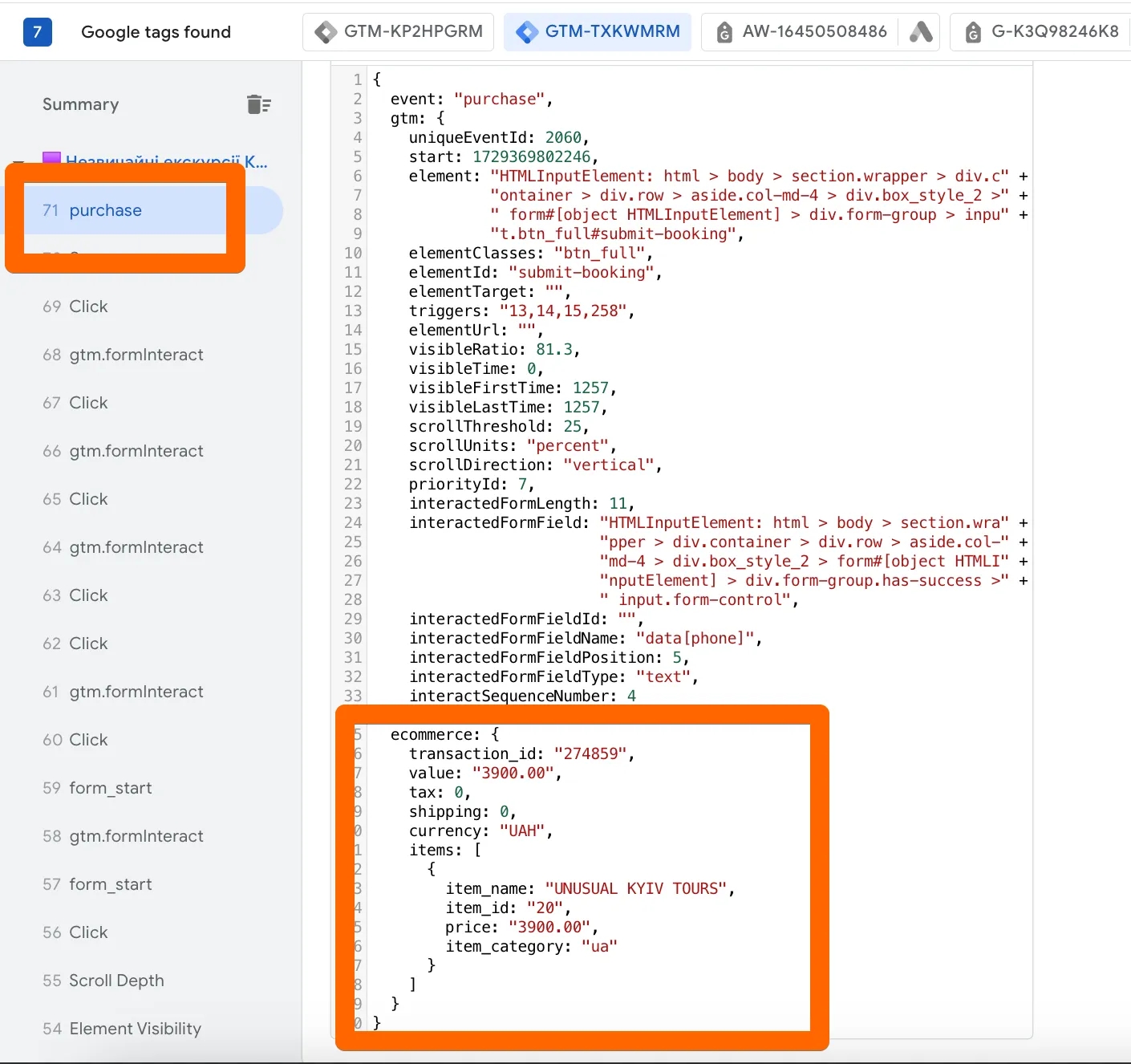Click the item_name: "UNUSUAL KYIV TOURS" line
This screenshot has width=1131, height=1064.
590,888
